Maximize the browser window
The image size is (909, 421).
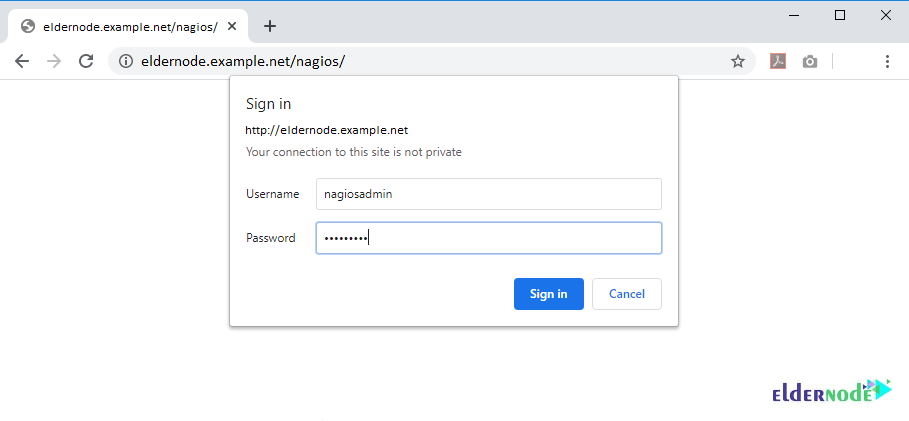tap(839, 16)
